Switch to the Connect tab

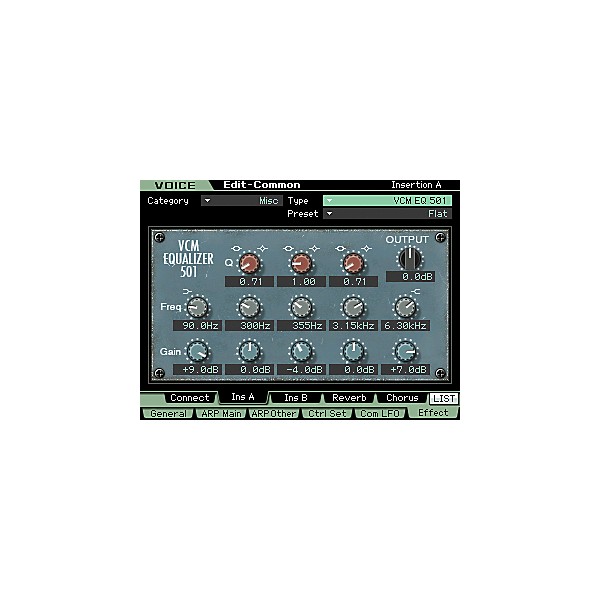[x=190, y=398]
